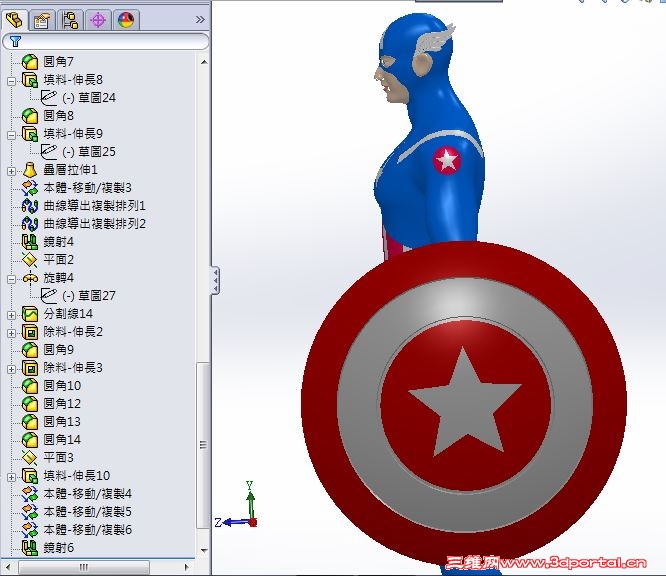Image resolution: width=666 pixels, height=576 pixels.
Task: Select the 本體-移動/複製6 feature icon
Action: pyautogui.click(x=30, y=530)
